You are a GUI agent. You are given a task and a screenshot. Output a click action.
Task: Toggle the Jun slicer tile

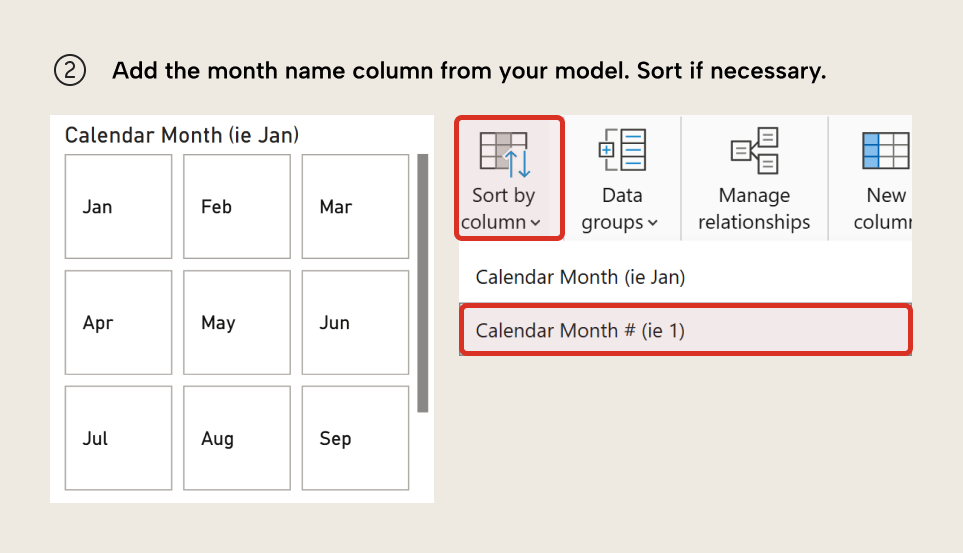tap(355, 323)
